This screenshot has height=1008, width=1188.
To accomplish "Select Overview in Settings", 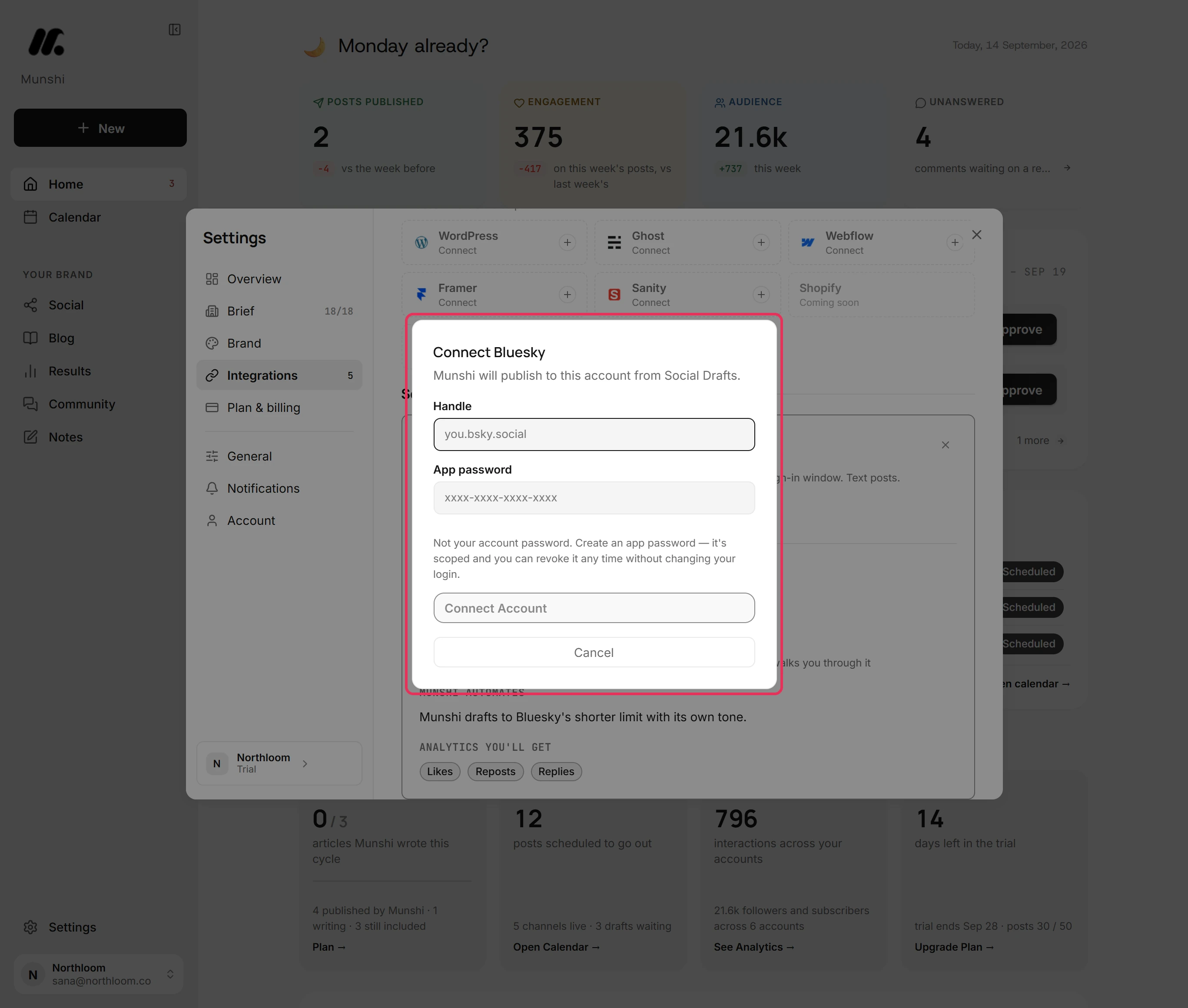I will (x=279, y=279).
